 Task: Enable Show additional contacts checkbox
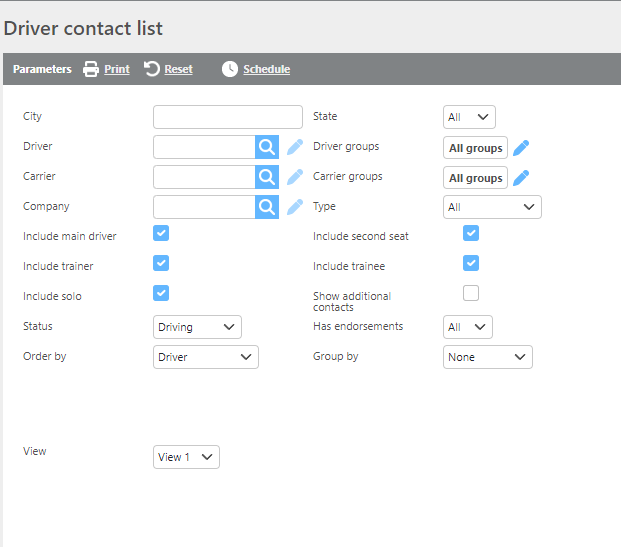(471, 293)
